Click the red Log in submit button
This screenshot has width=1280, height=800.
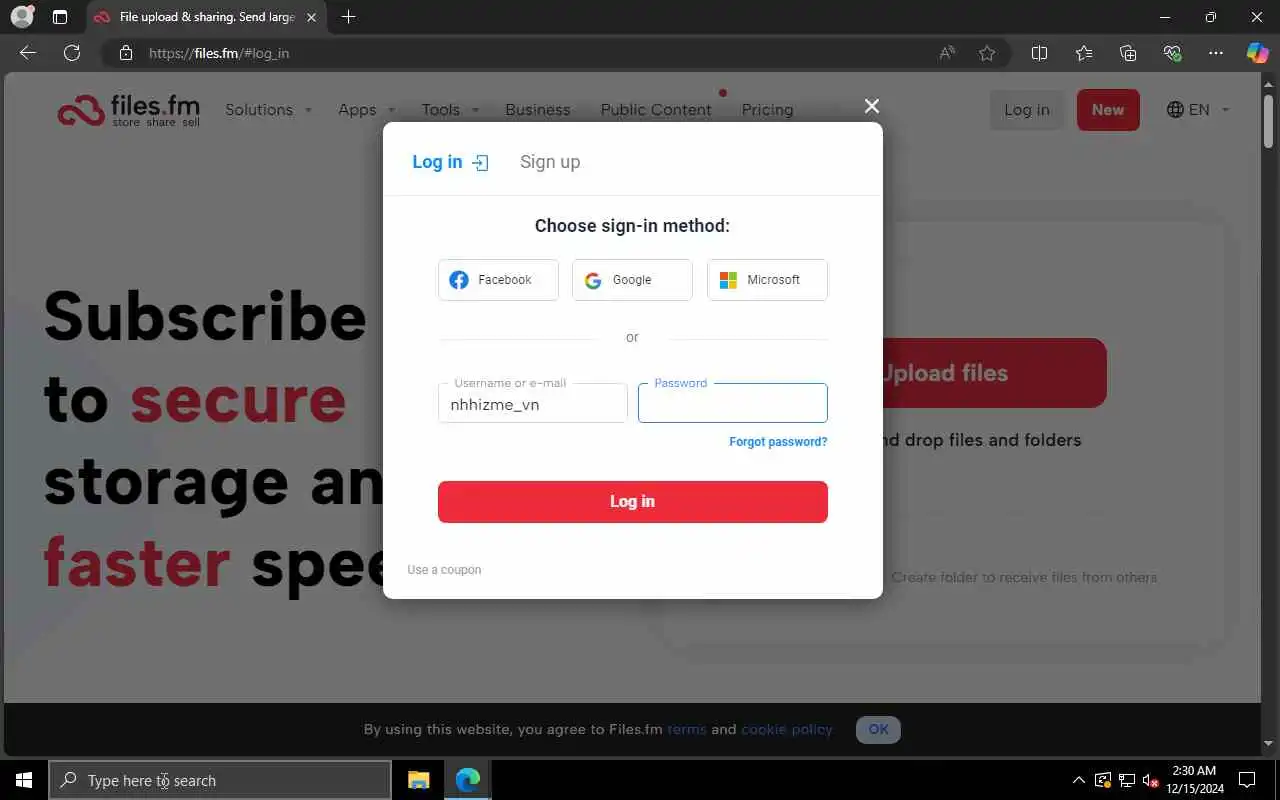[x=633, y=502]
